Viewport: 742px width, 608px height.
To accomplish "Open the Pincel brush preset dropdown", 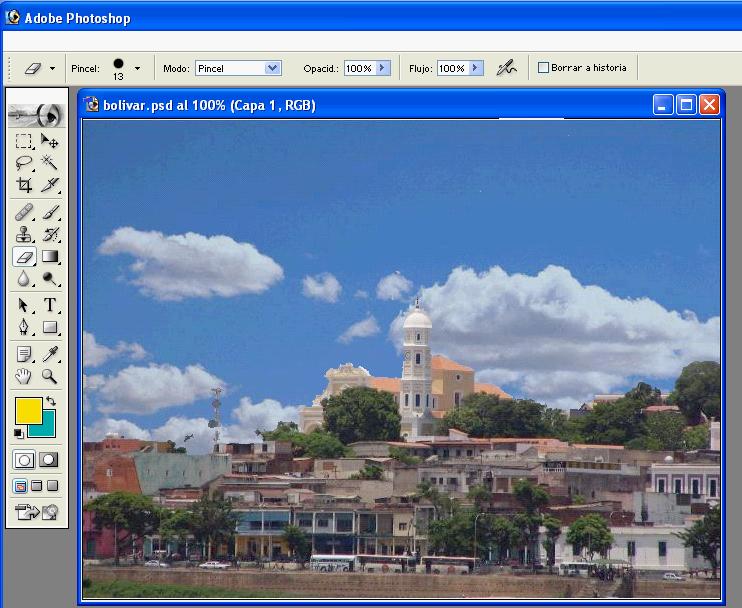I will (137, 69).
